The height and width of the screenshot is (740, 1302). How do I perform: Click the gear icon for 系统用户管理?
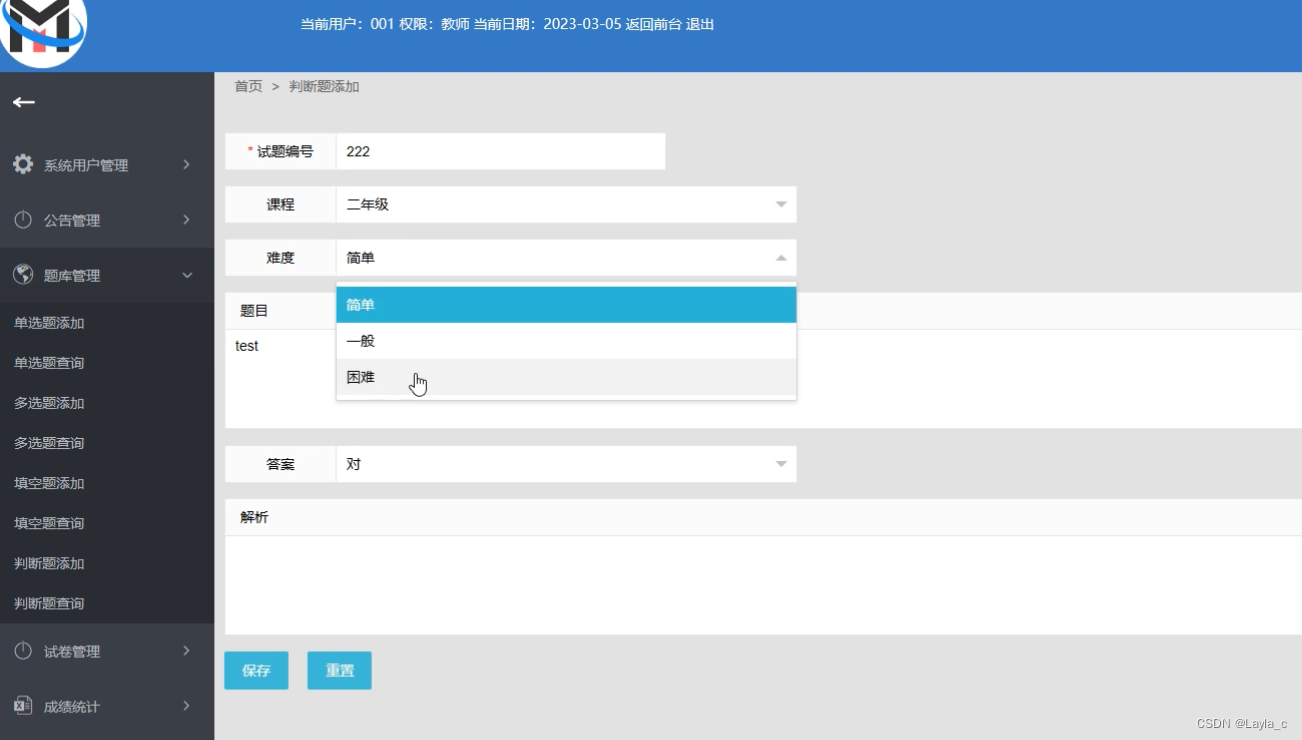tap(23, 164)
